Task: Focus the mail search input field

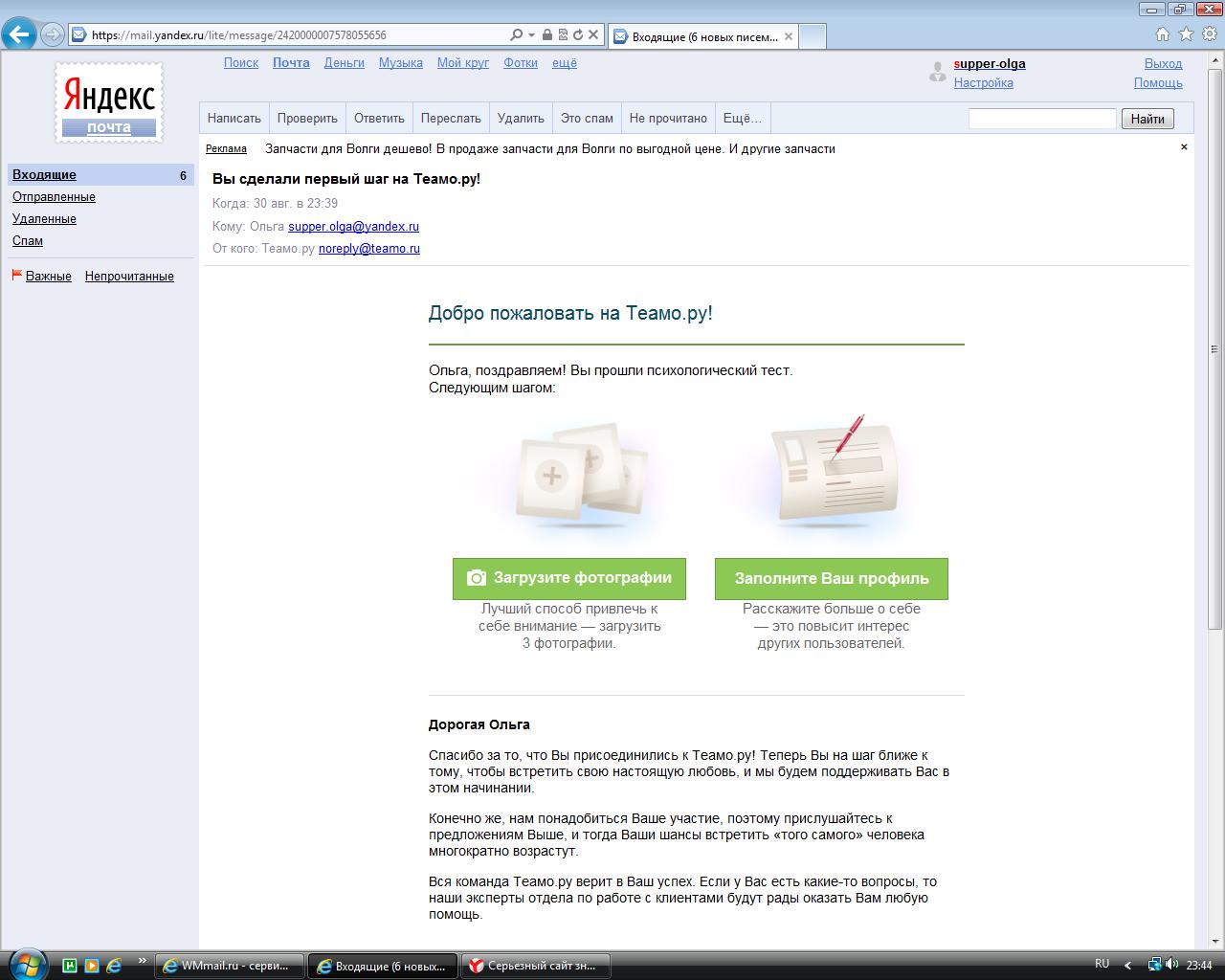Action: click(x=1042, y=119)
